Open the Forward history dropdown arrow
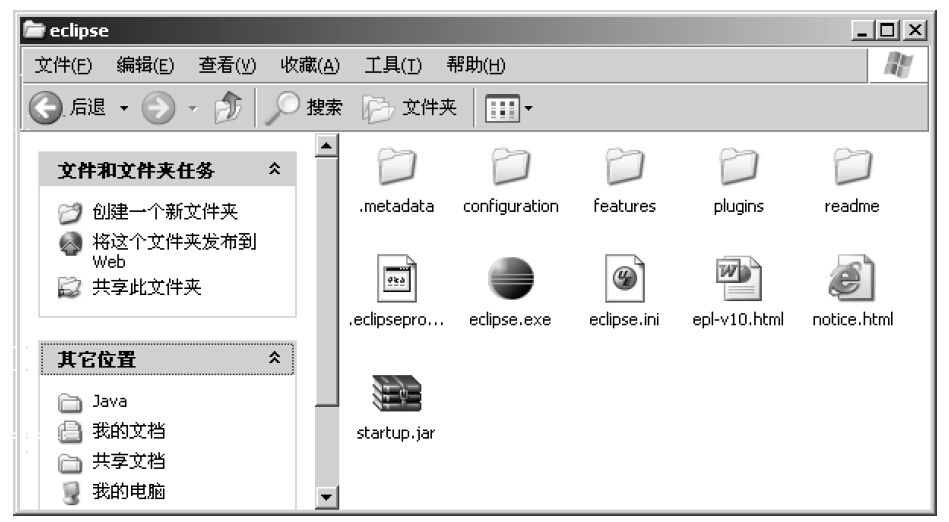Viewport: 949px width, 522px height. point(193,109)
